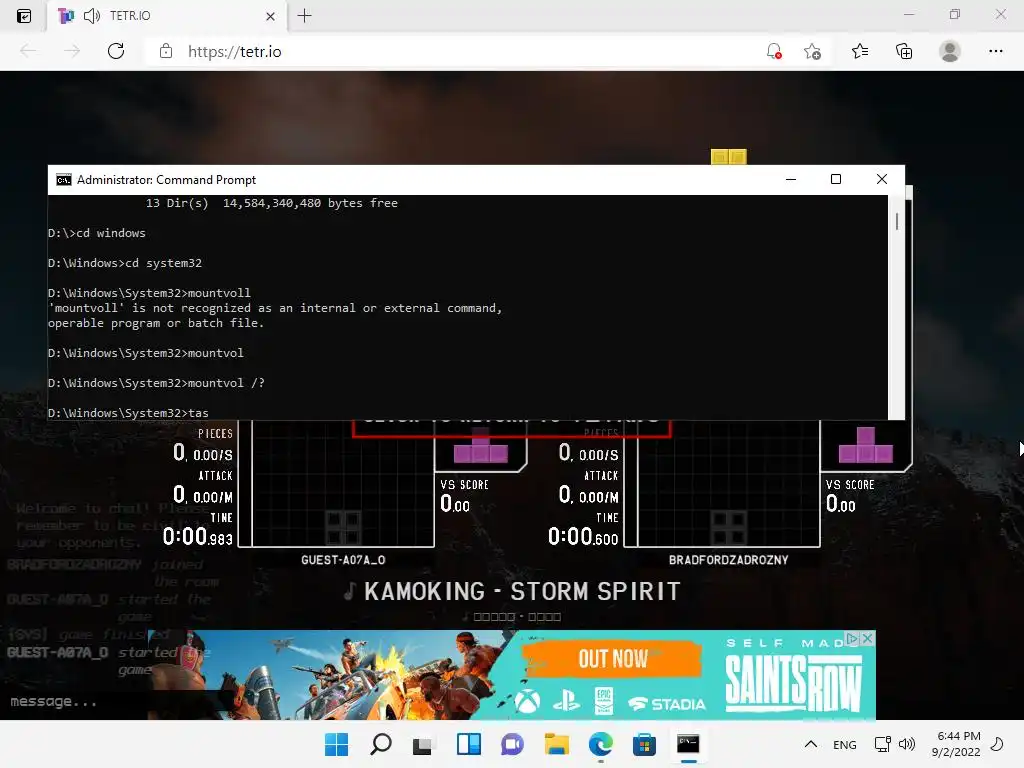Maximize the Command Prompt window
Viewport: 1024px width, 768px height.
tap(836, 179)
